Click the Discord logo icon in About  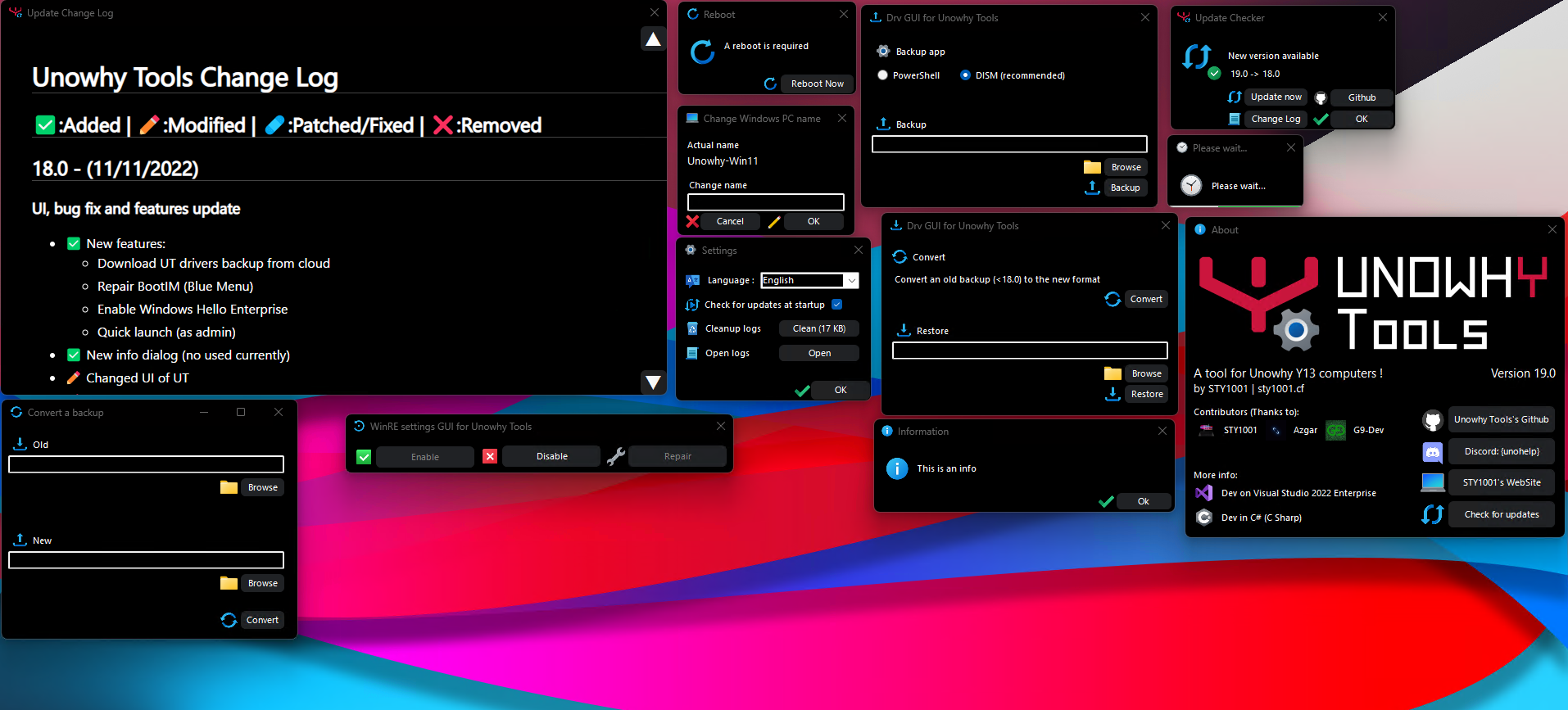(x=1432, y=451)
